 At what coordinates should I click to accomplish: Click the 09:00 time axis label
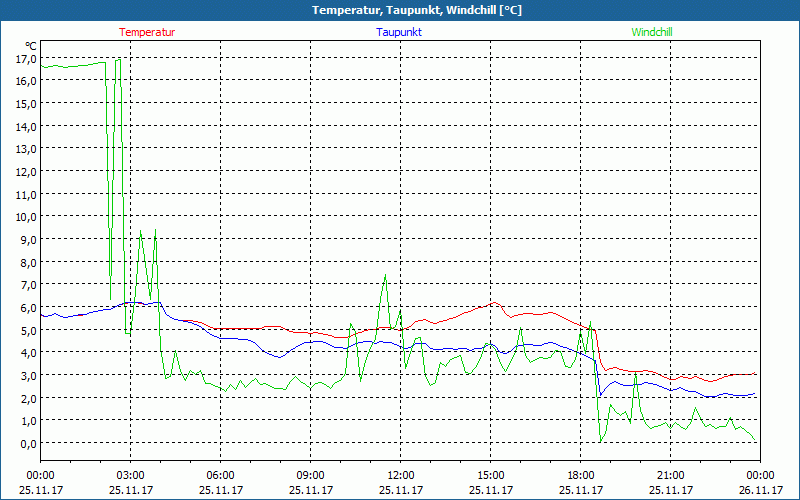pos(311,476)
